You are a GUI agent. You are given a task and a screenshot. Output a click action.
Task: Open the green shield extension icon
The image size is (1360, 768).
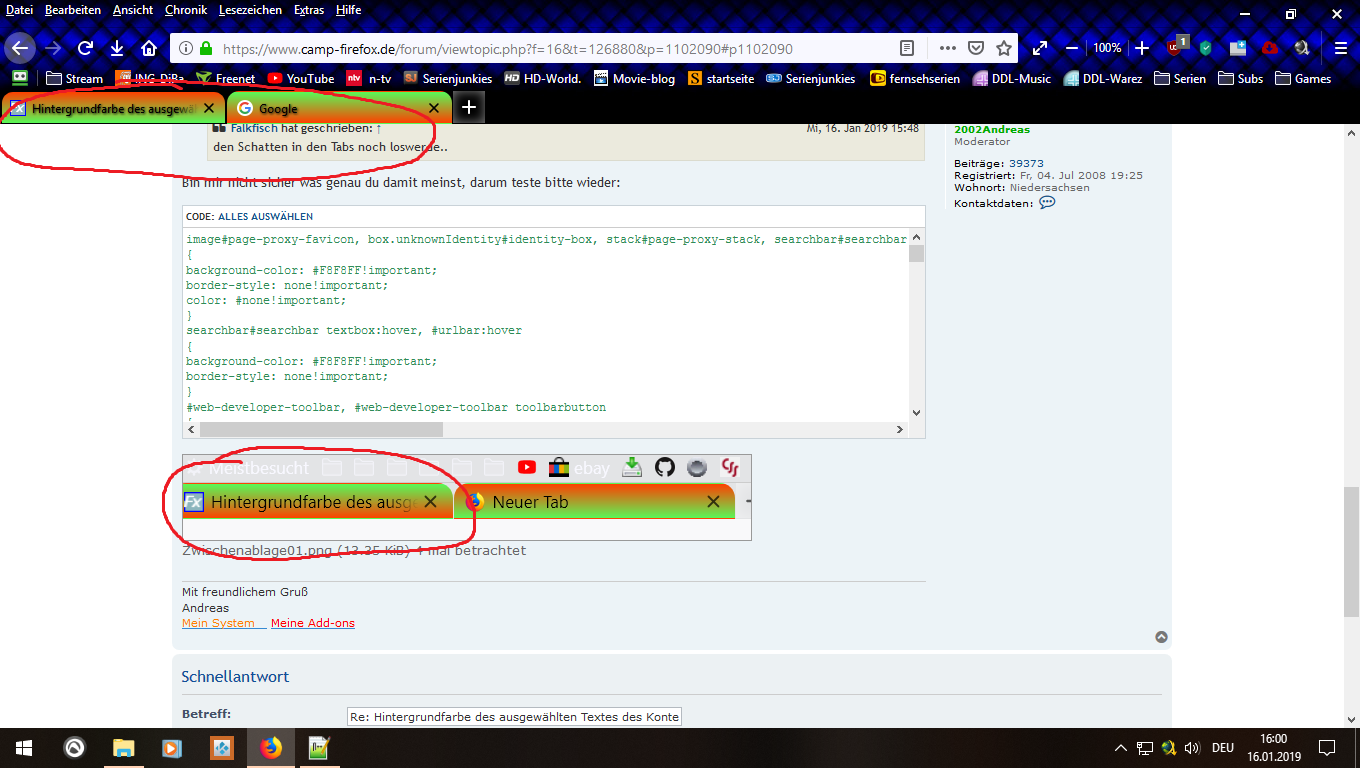coord(1206,48)
